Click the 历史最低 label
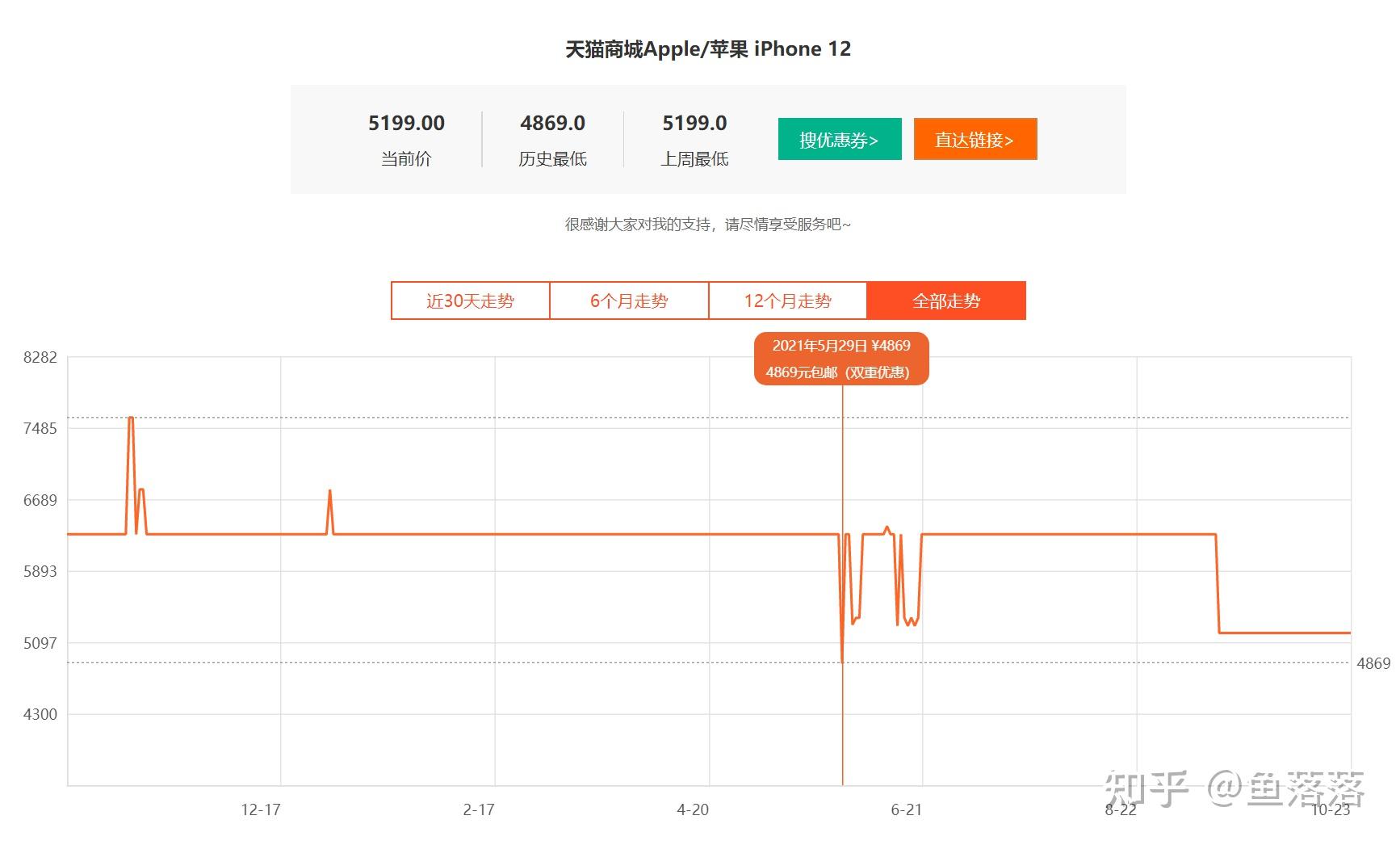The height and width of the screenshot is (845, 1400). pyautogui.click(x=552, y=159)
